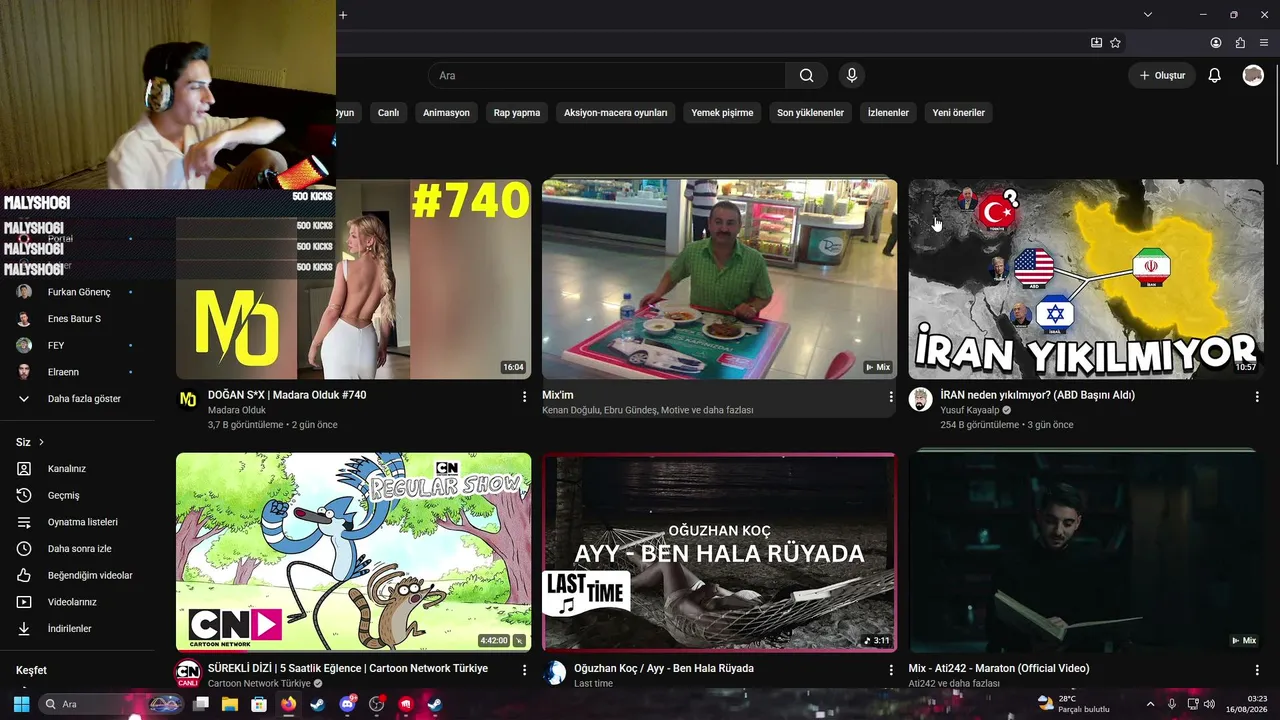The width and height of the screenshot is (1280, 720).
Task: Click the YouTube search magnifier button
Action: coord(806,75)
